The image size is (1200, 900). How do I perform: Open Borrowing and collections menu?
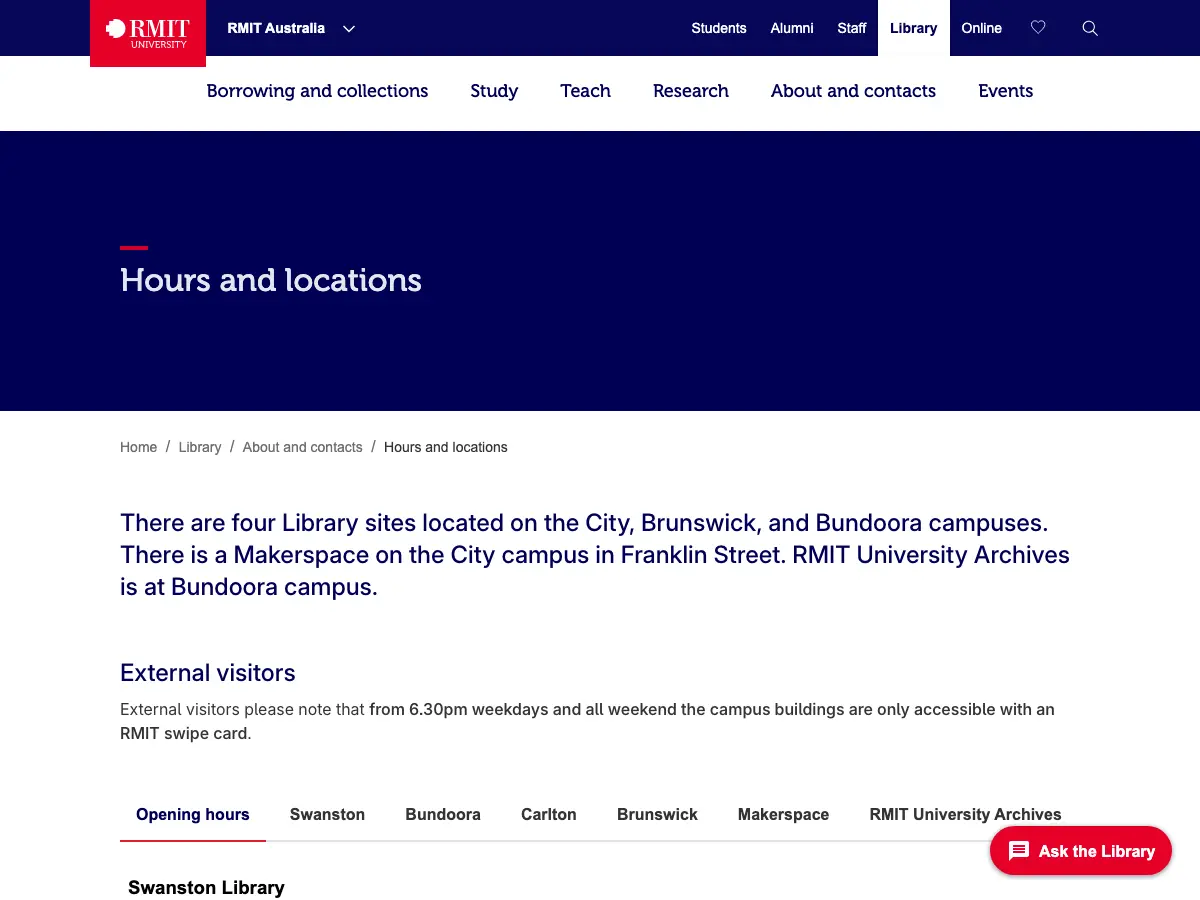pyautogui.click(x=317, y=91)
